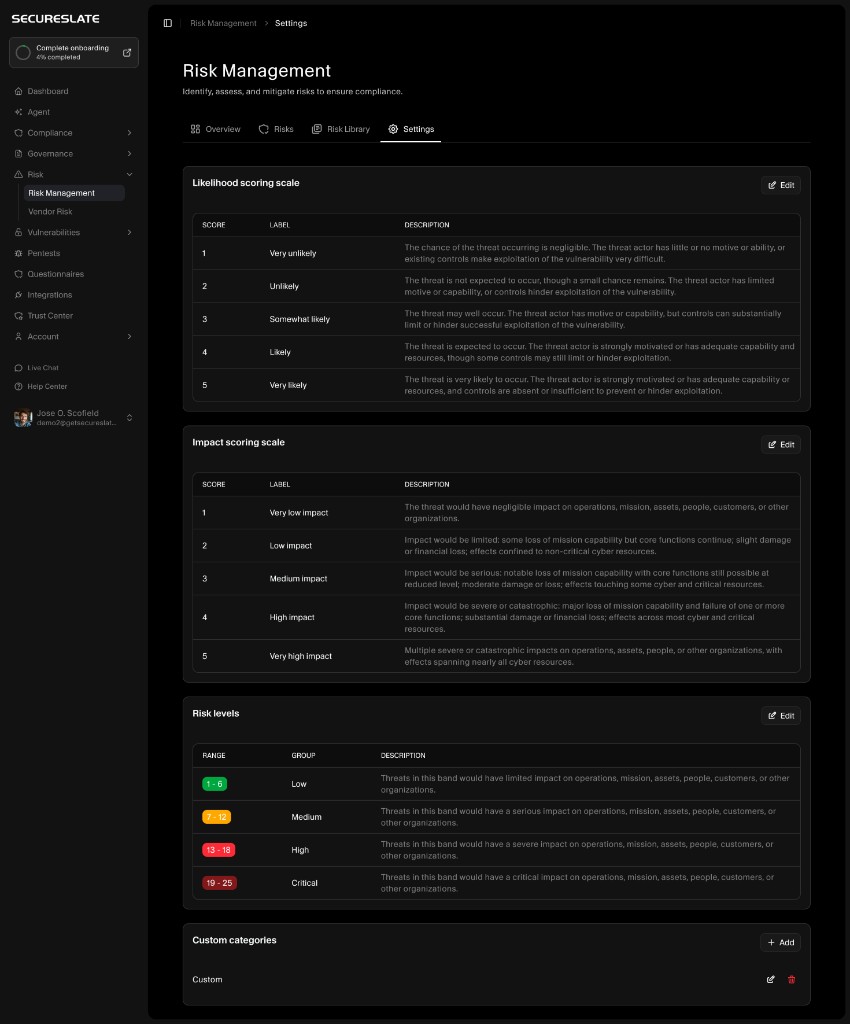Switch to the Risk Library tab

coord(340,129)
